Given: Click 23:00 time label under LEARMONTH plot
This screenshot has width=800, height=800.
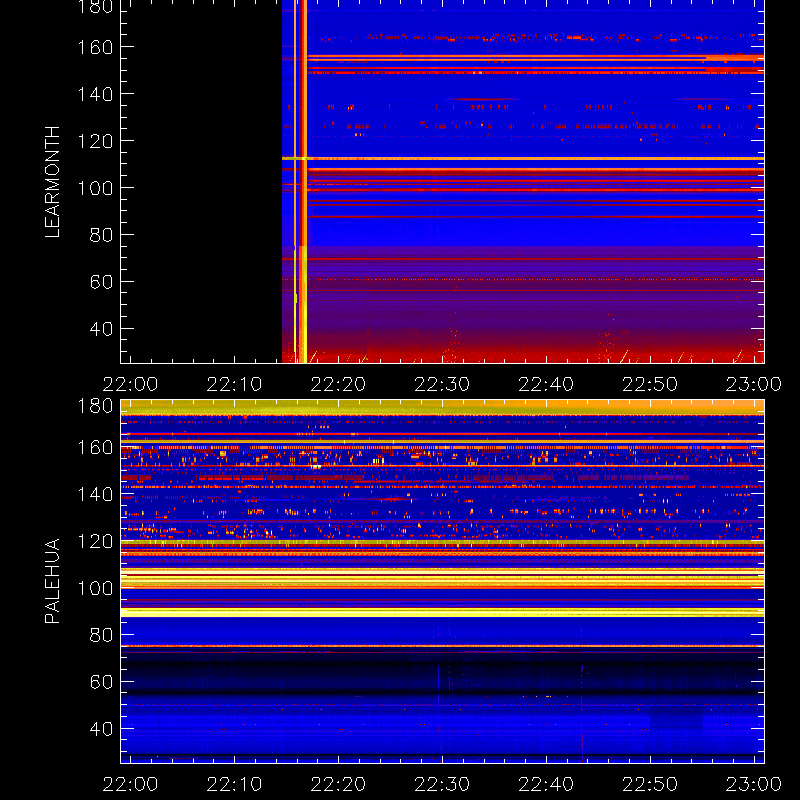Looking at the screenshot, I should (x=754, y=384).
